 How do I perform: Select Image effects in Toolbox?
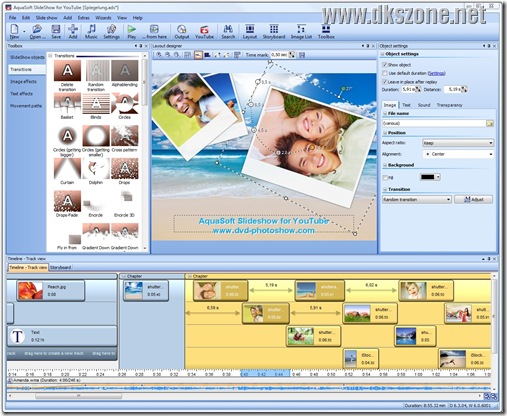23,82
